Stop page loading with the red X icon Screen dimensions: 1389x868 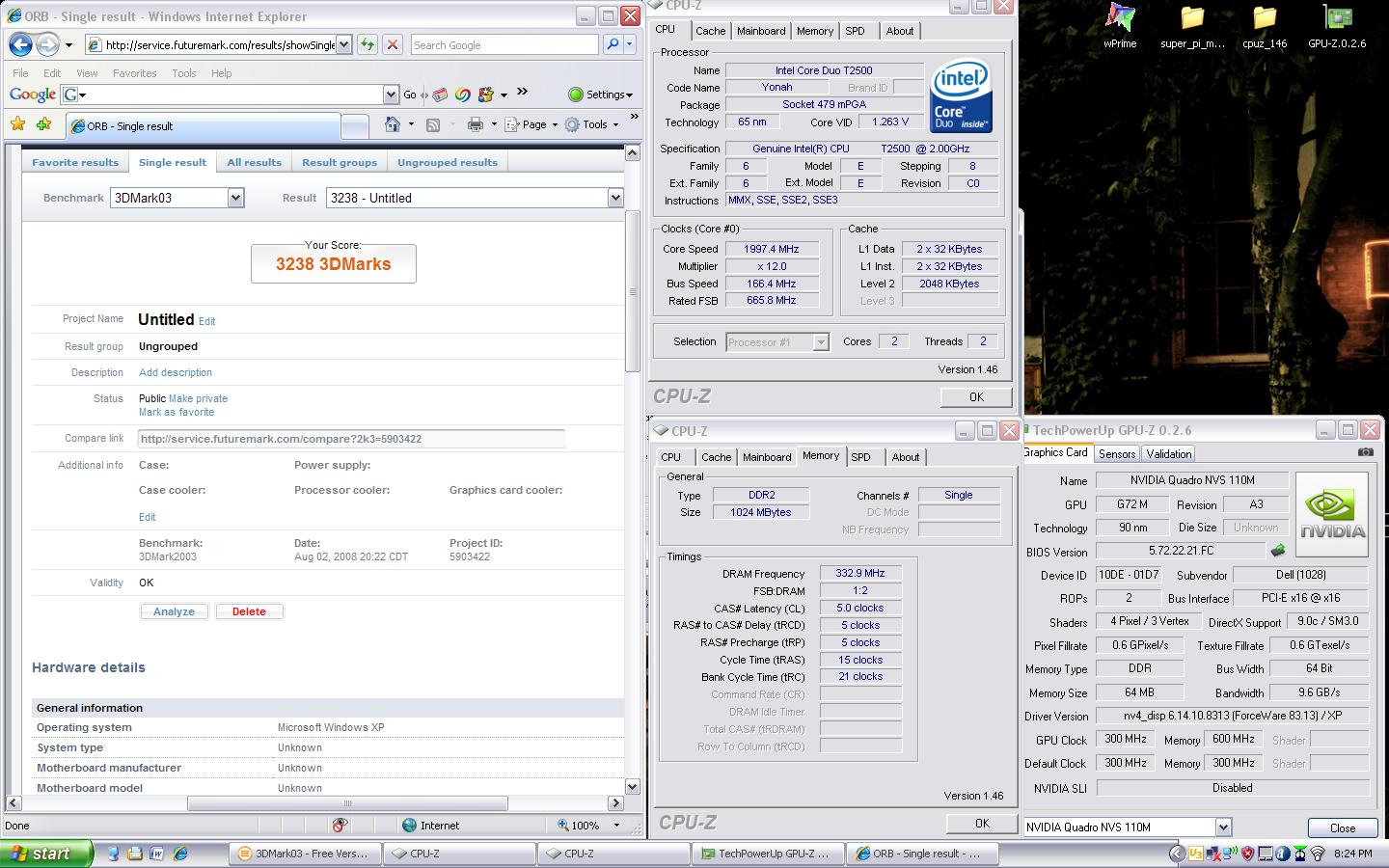point(392,44)
